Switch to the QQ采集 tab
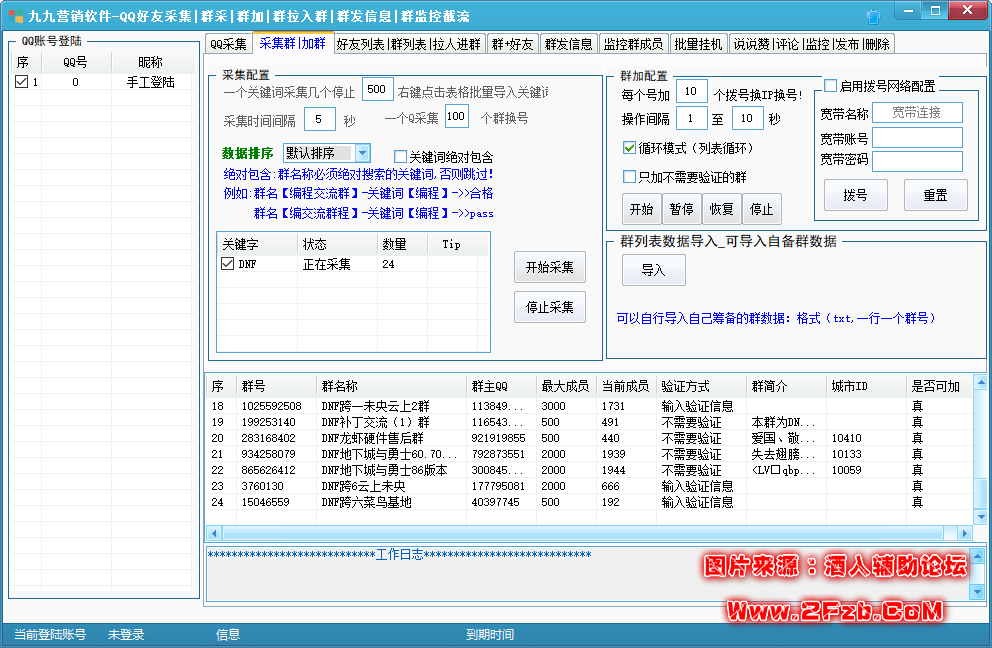Image resolution: width=992 pixels, height=648 pixels. click(x=229, y=44)
